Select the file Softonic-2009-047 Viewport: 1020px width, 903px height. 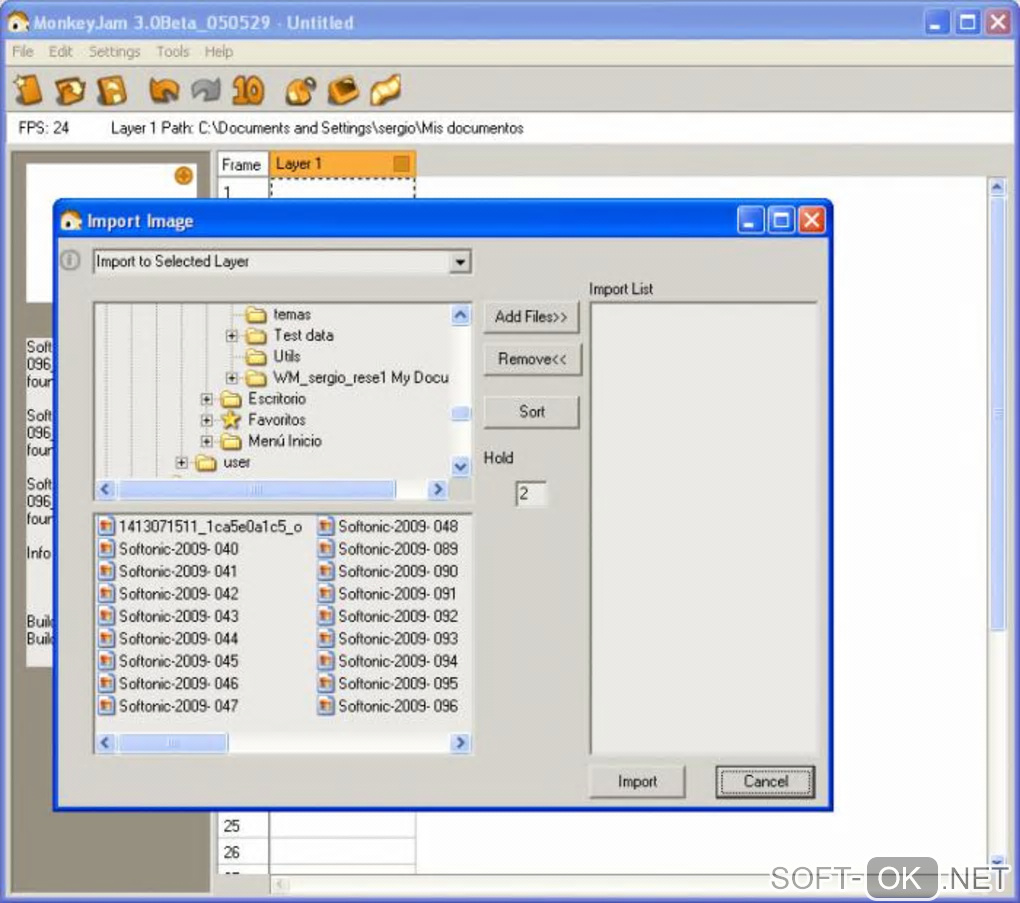tap(169, 706)
